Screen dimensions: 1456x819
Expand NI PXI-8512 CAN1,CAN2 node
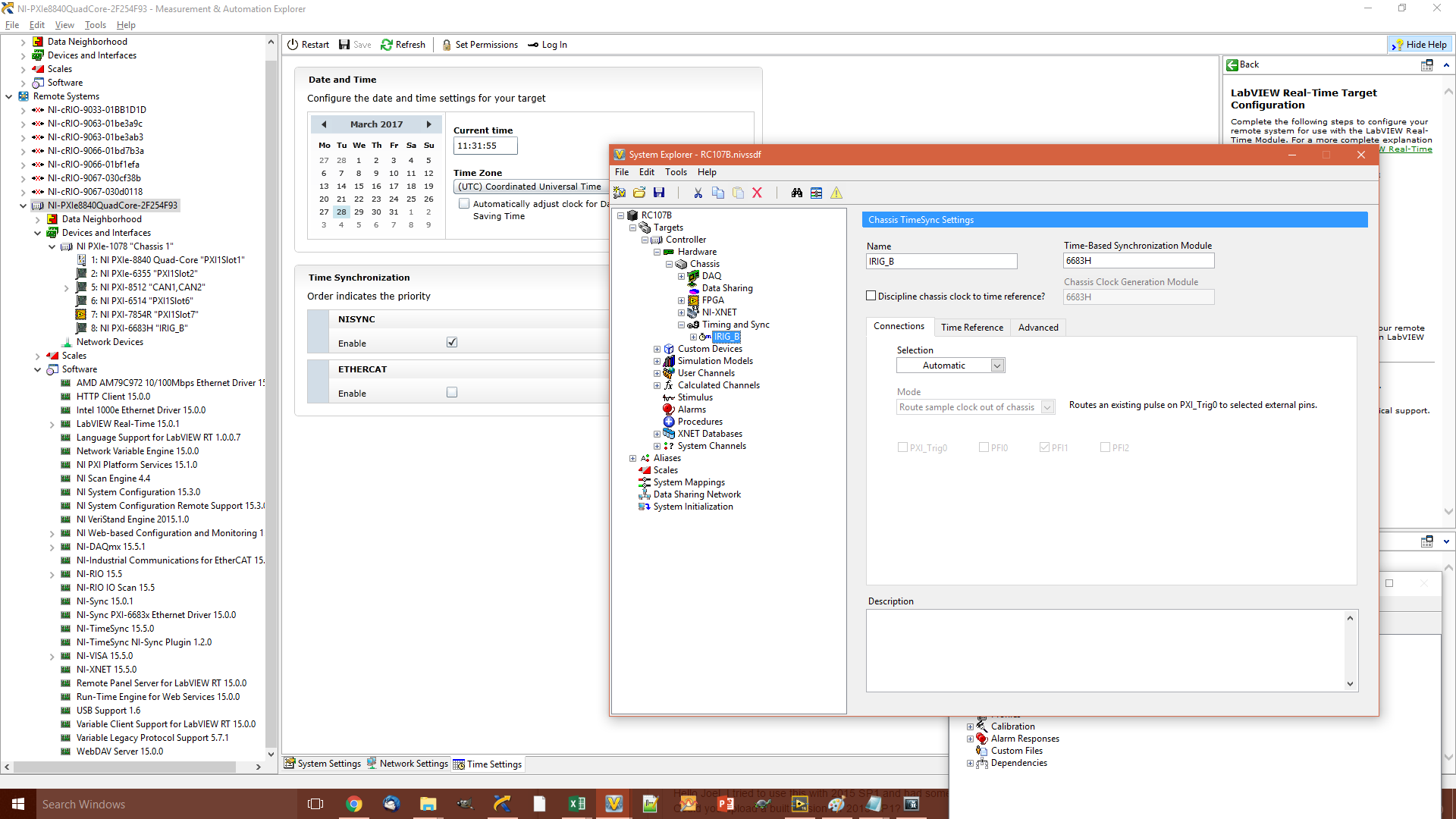[67, 287]
